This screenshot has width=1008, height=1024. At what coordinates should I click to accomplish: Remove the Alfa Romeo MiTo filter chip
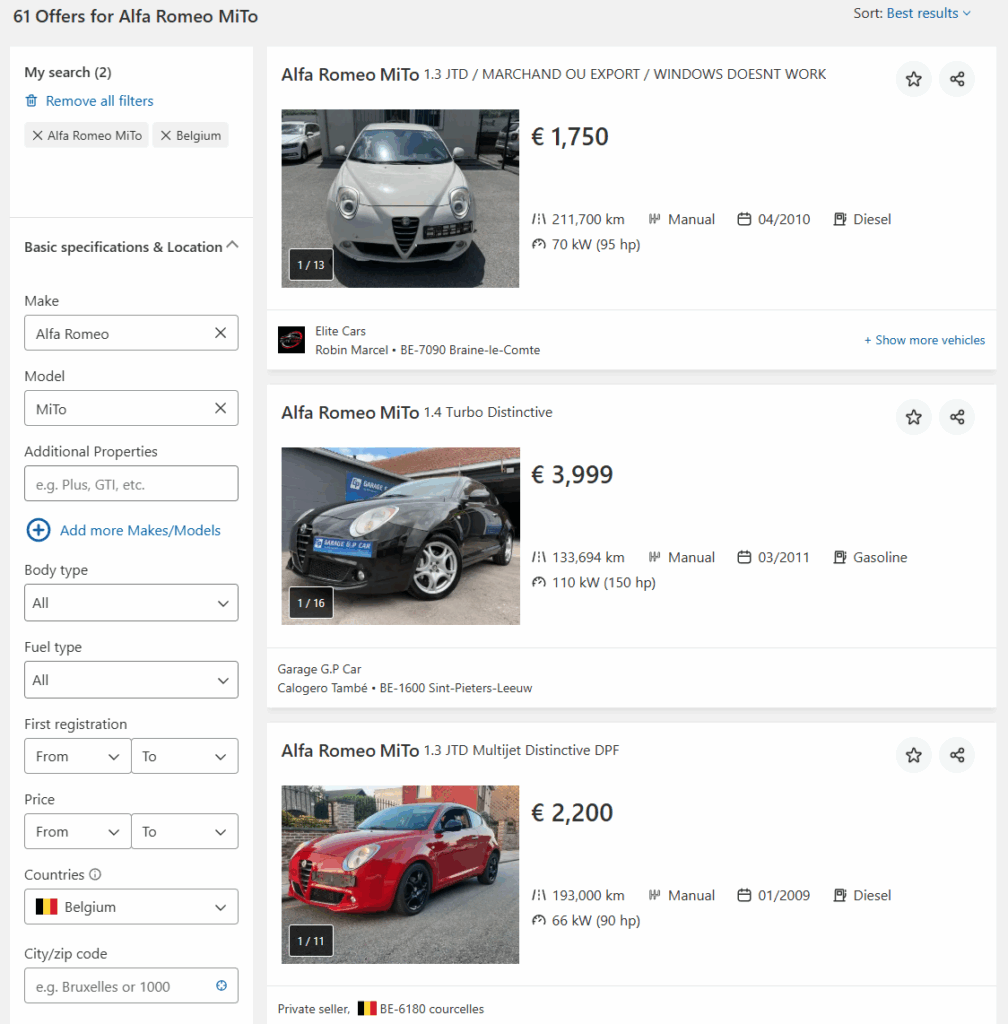coord(38,135)
